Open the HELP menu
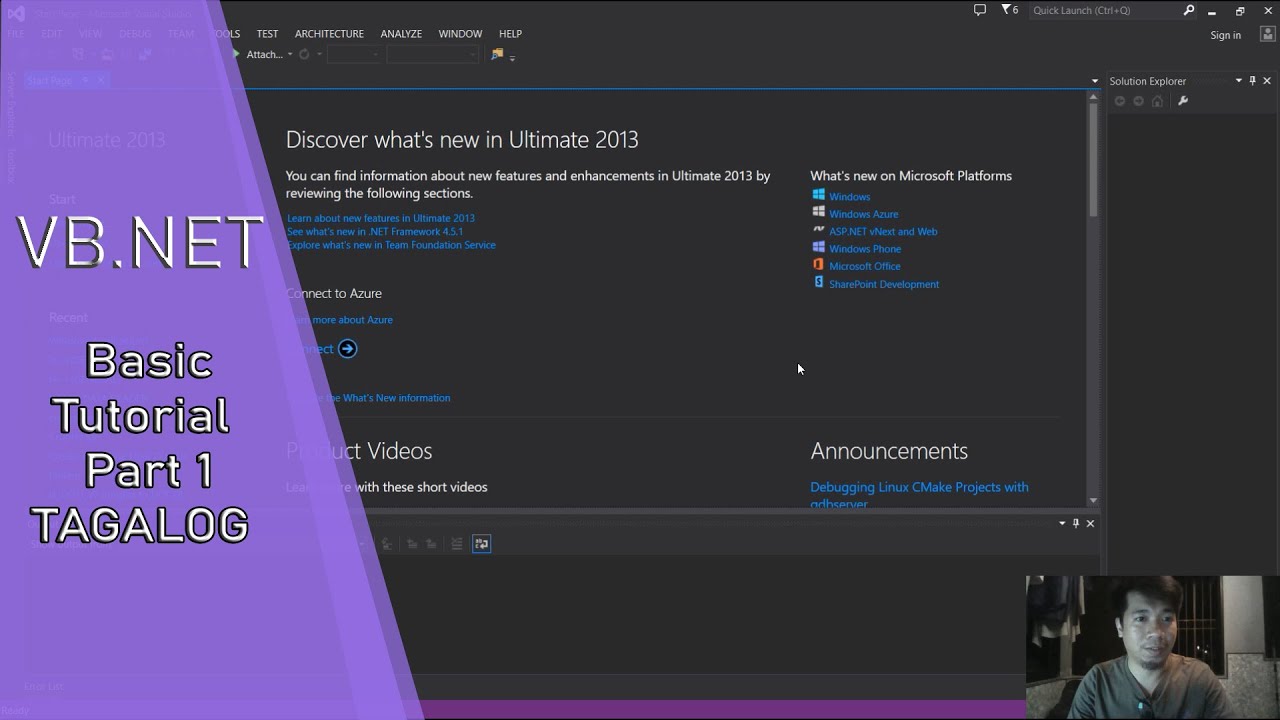Viewport: 1280px width, 720px height. 510,34
